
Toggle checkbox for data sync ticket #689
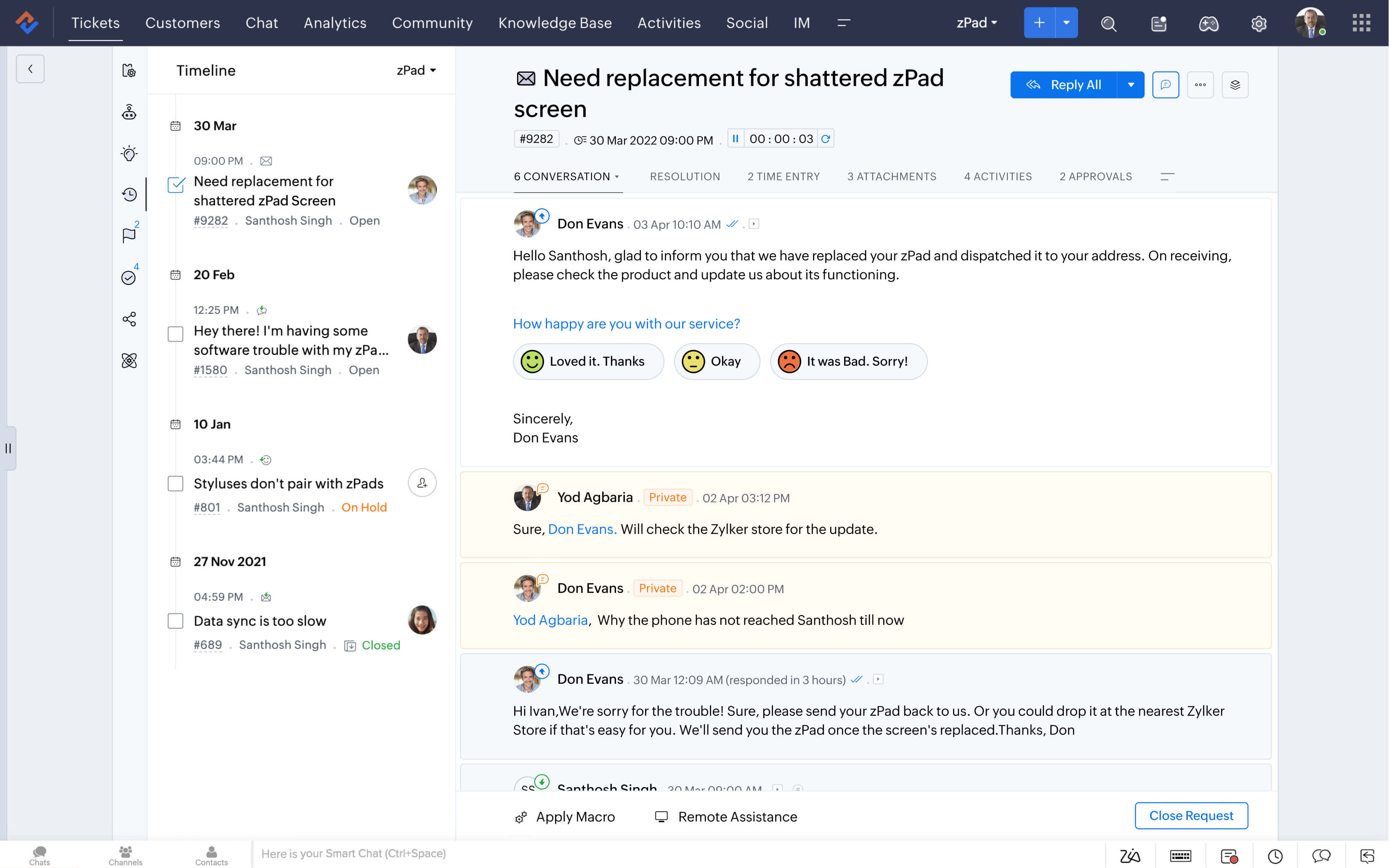[x=175, y=621]
